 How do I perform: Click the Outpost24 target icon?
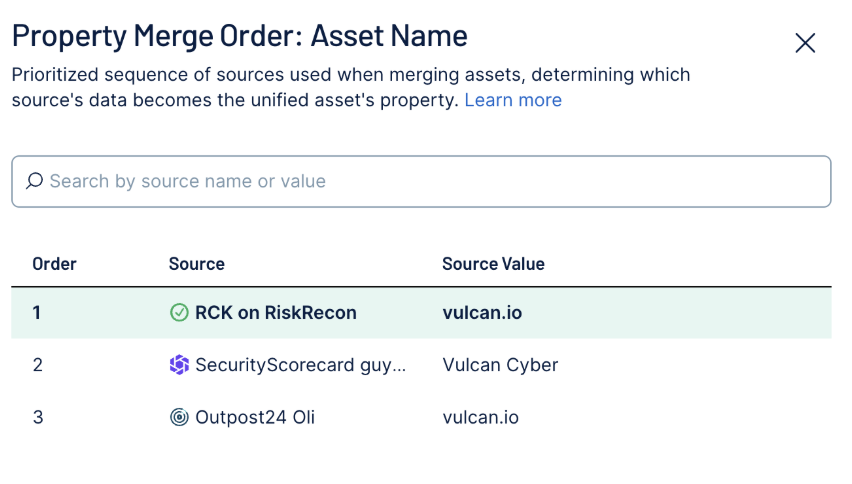(x=179, y=417)
